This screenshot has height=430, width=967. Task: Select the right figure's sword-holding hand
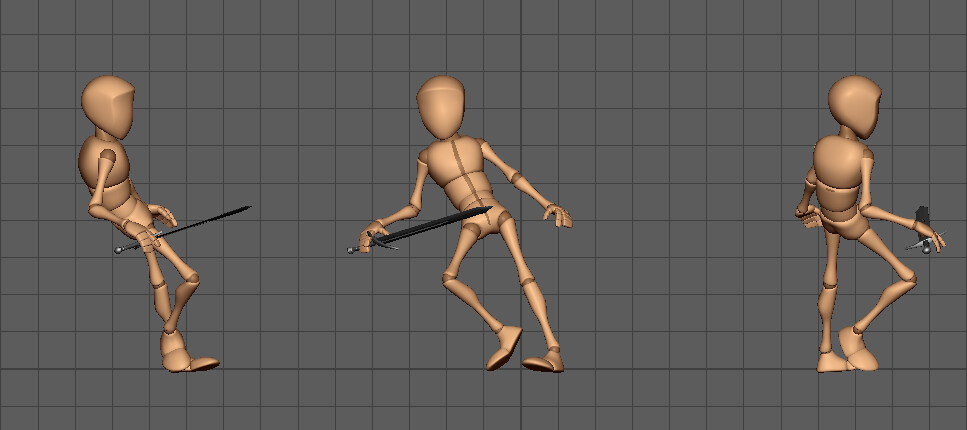pyautogui.click(x=929, y=239)
